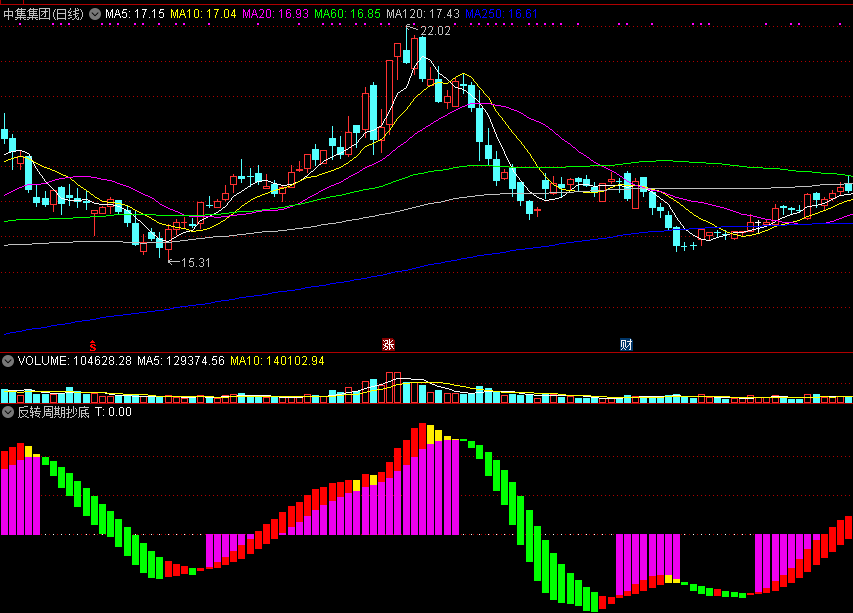Click the blue 财 marker icon
853x613 pixels.
point(626,344)
